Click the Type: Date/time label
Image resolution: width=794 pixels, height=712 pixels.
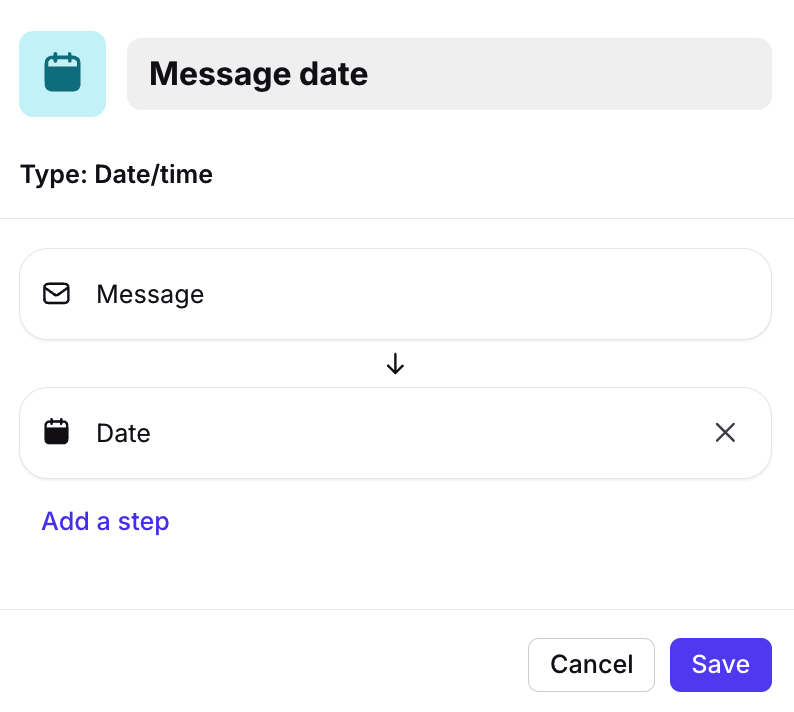[x=116, y=175]
